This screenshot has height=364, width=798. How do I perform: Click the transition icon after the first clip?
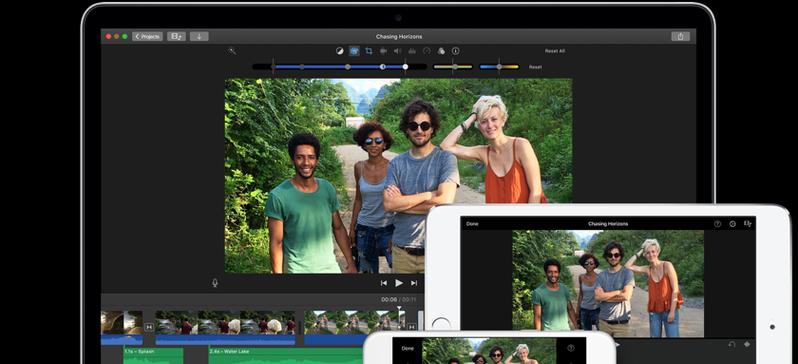[x=149, y=327]
